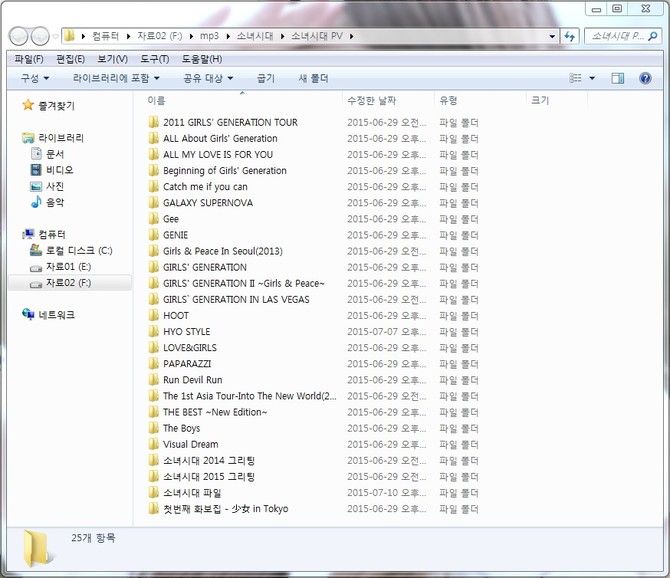This screenshot has width=670, height=578.
Task: Select the Visual Dream folder icon
Action: (153, 444)
